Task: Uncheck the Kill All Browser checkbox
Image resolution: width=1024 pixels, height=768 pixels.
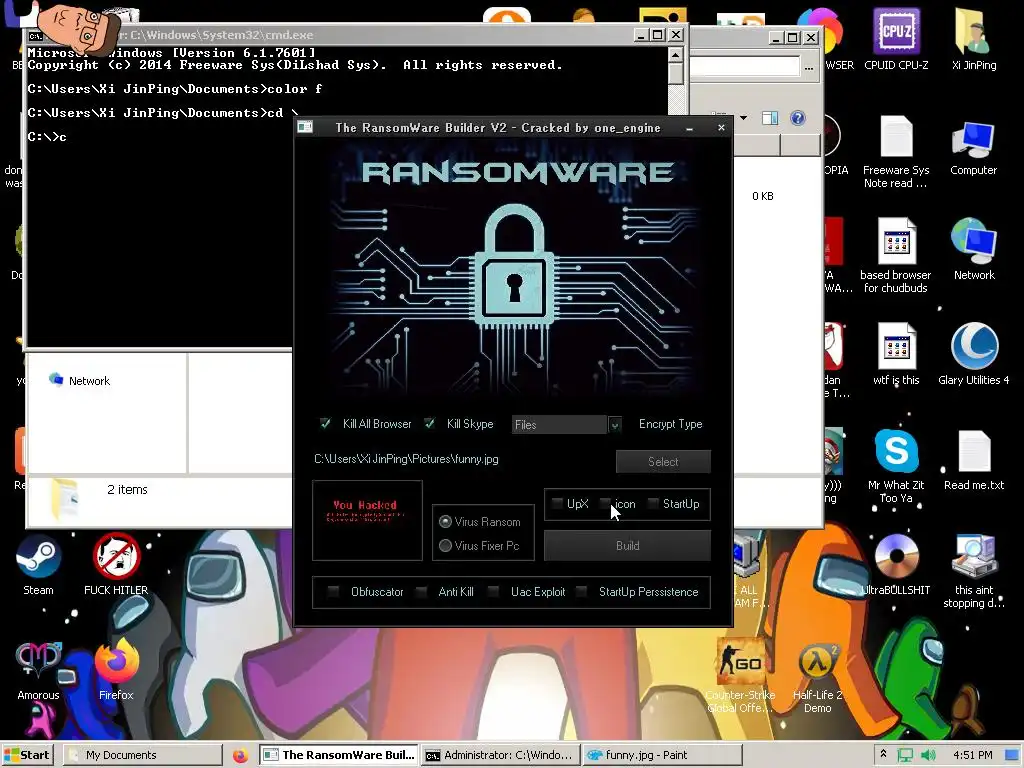Action: (325, 424)
